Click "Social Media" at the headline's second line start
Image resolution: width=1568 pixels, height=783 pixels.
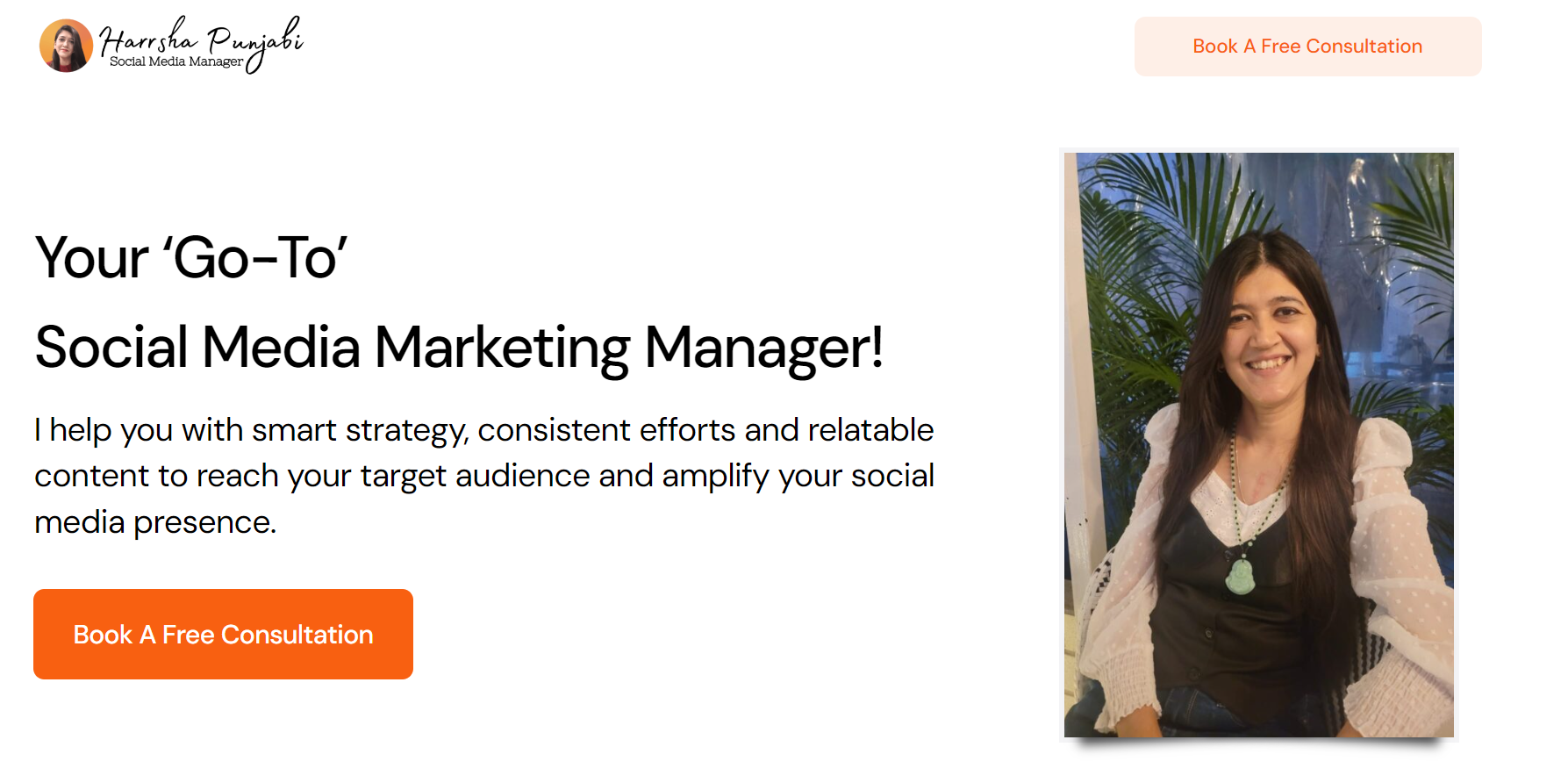point(197,348)
